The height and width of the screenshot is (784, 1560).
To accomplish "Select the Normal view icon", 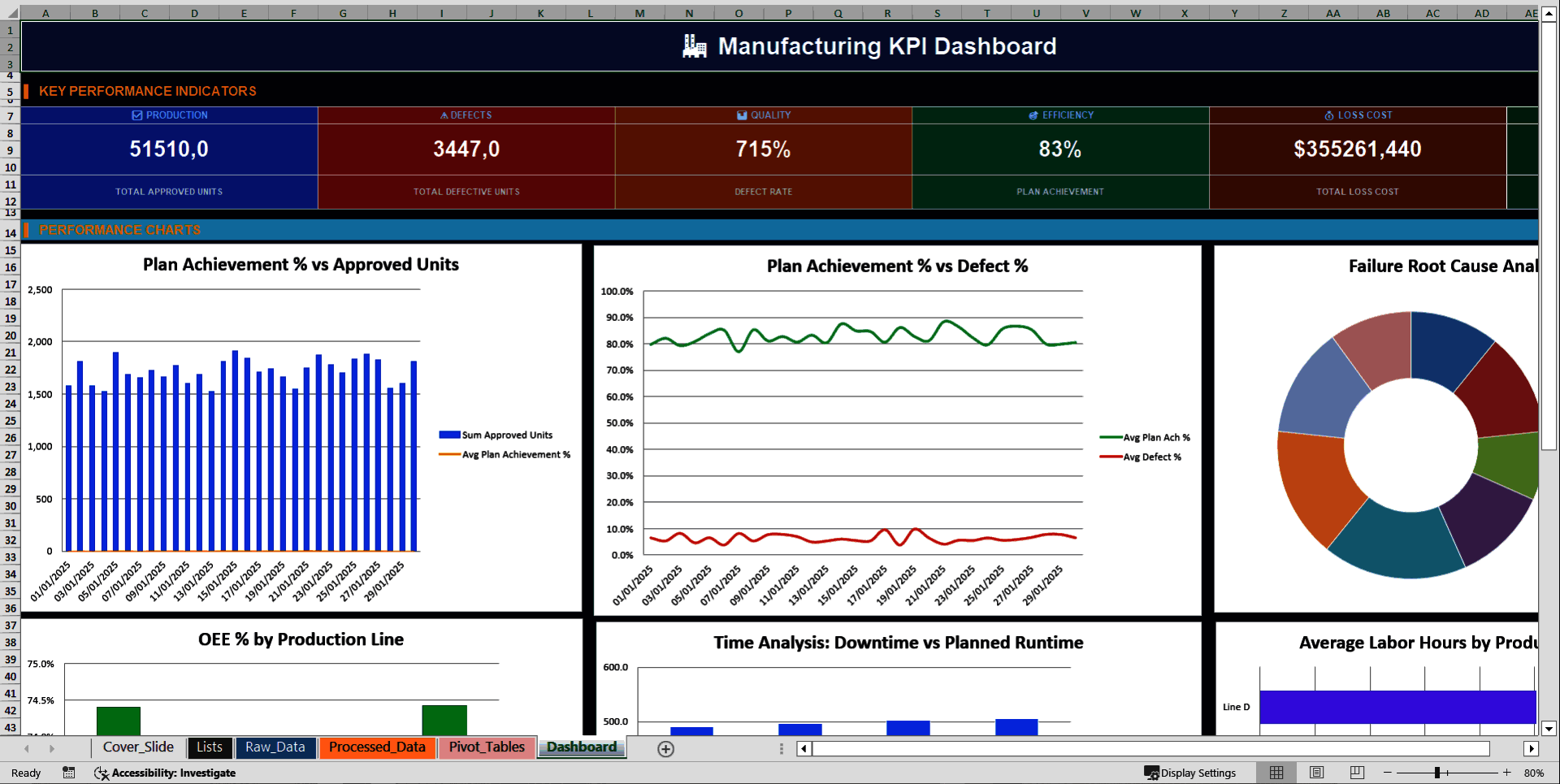I will [x=1276, y=773].
